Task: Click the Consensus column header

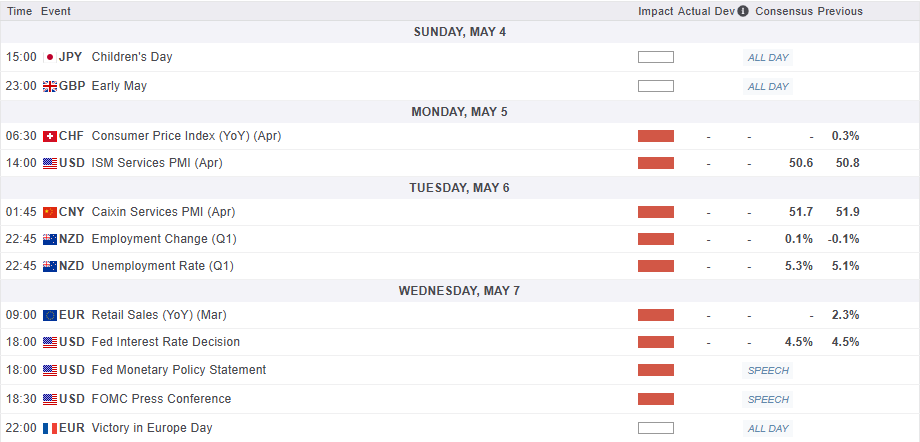Action: tap(784, 12)
